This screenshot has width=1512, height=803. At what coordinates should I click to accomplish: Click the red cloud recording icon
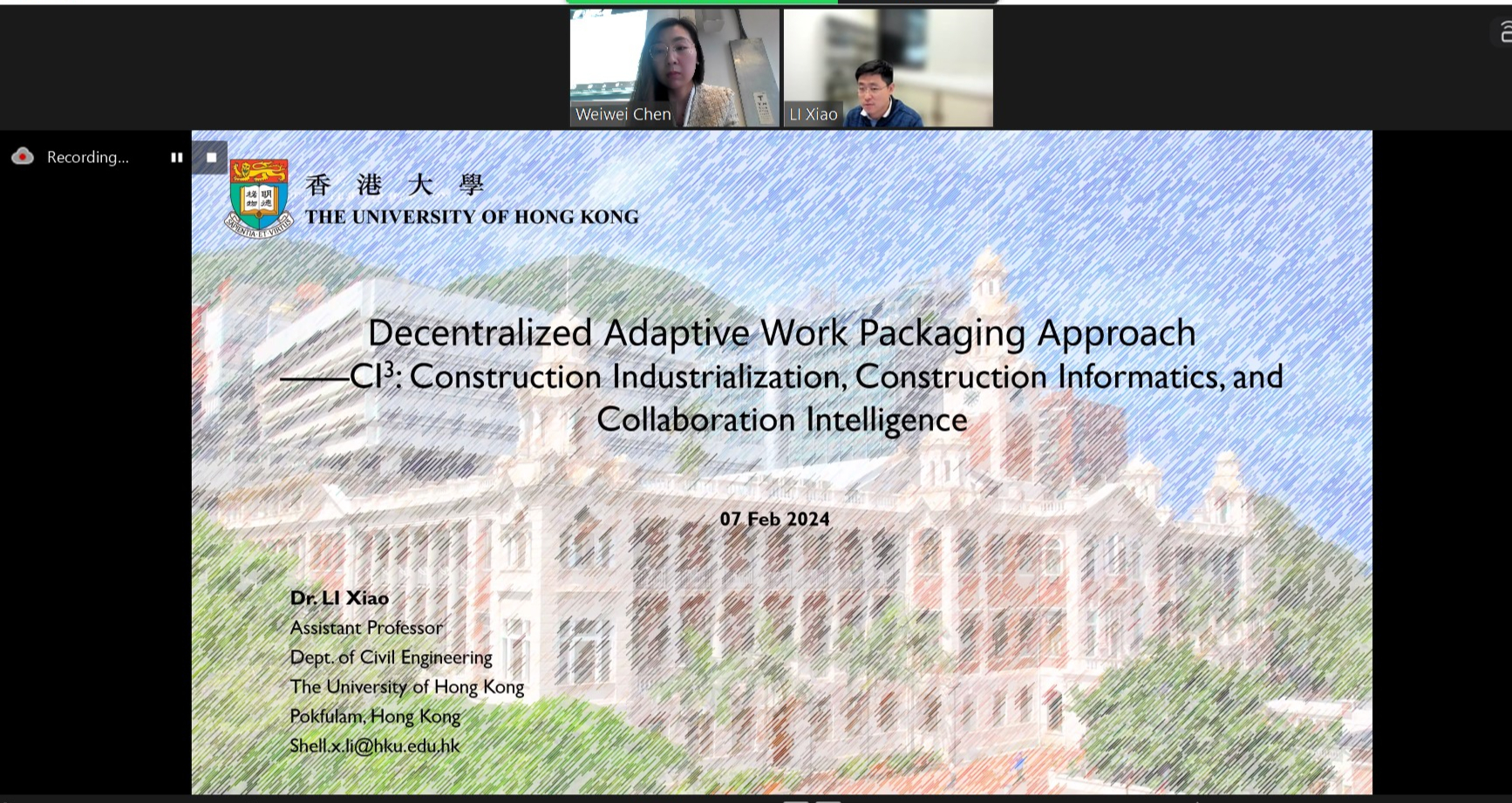(23, 157)
